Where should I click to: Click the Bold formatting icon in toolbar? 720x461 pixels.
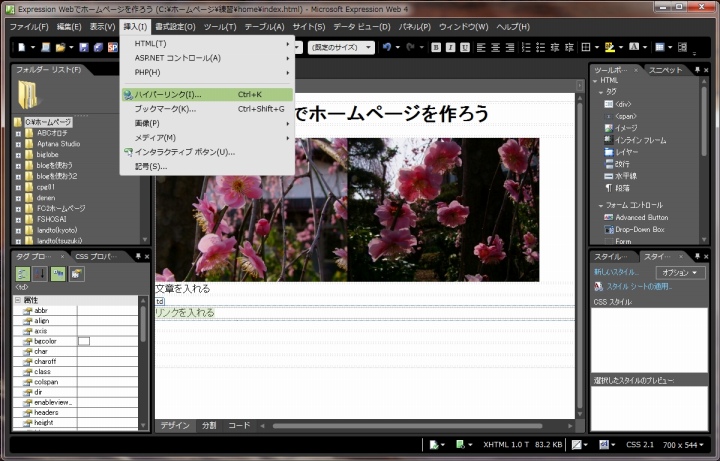(436, 47)
